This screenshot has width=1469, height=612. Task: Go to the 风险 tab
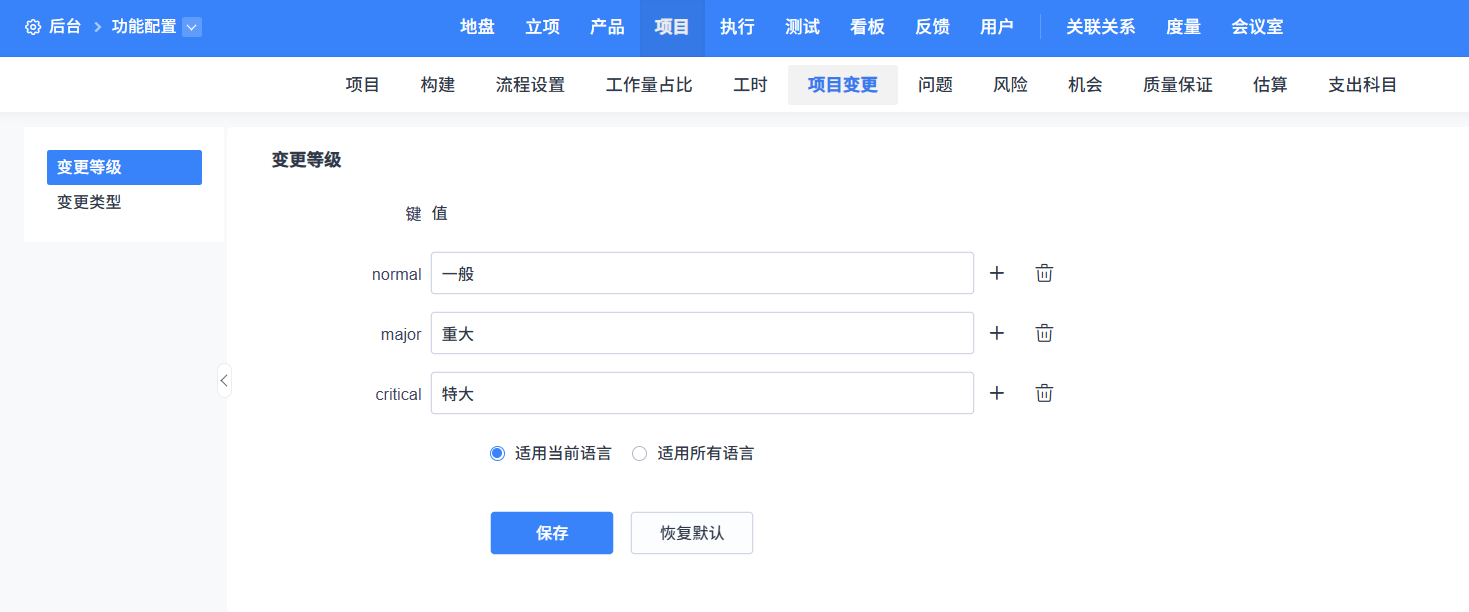(x=1010, y=85)
